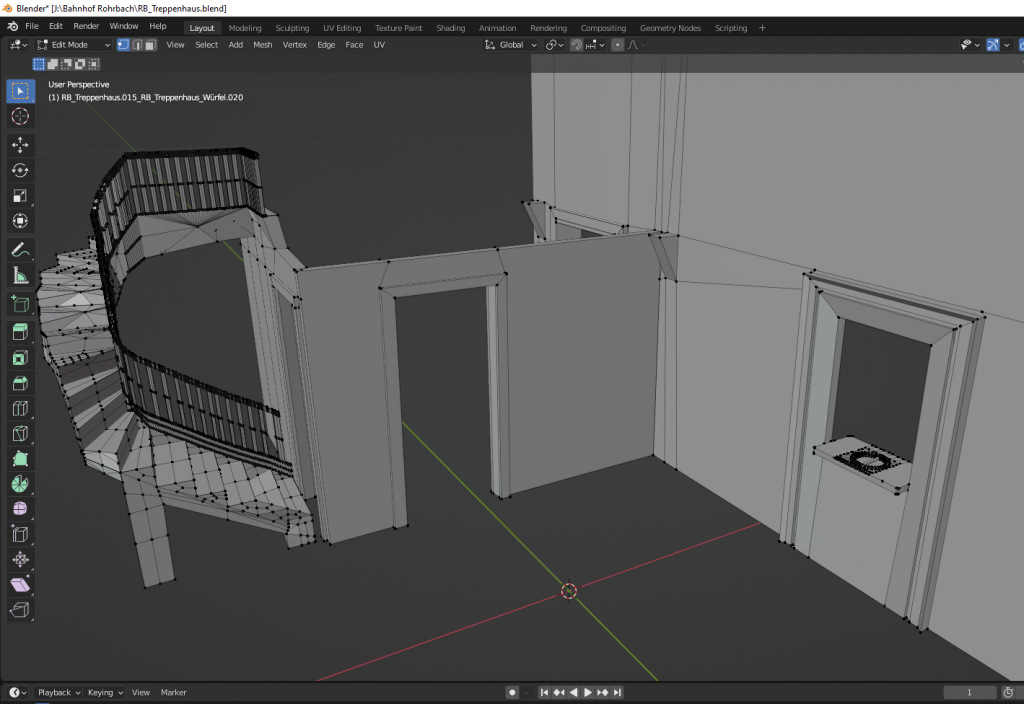Expand the Playback dropdown in timeline
1024x704 pixels.
(x=59, y=692)
